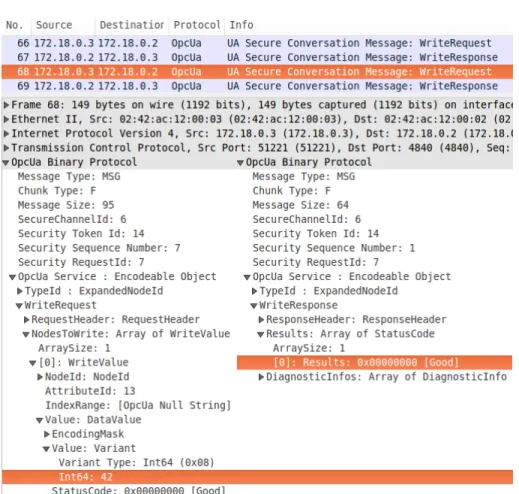Select the Message Size: 64 field
This screenshot has height=494, width=519.
point(301,205)
